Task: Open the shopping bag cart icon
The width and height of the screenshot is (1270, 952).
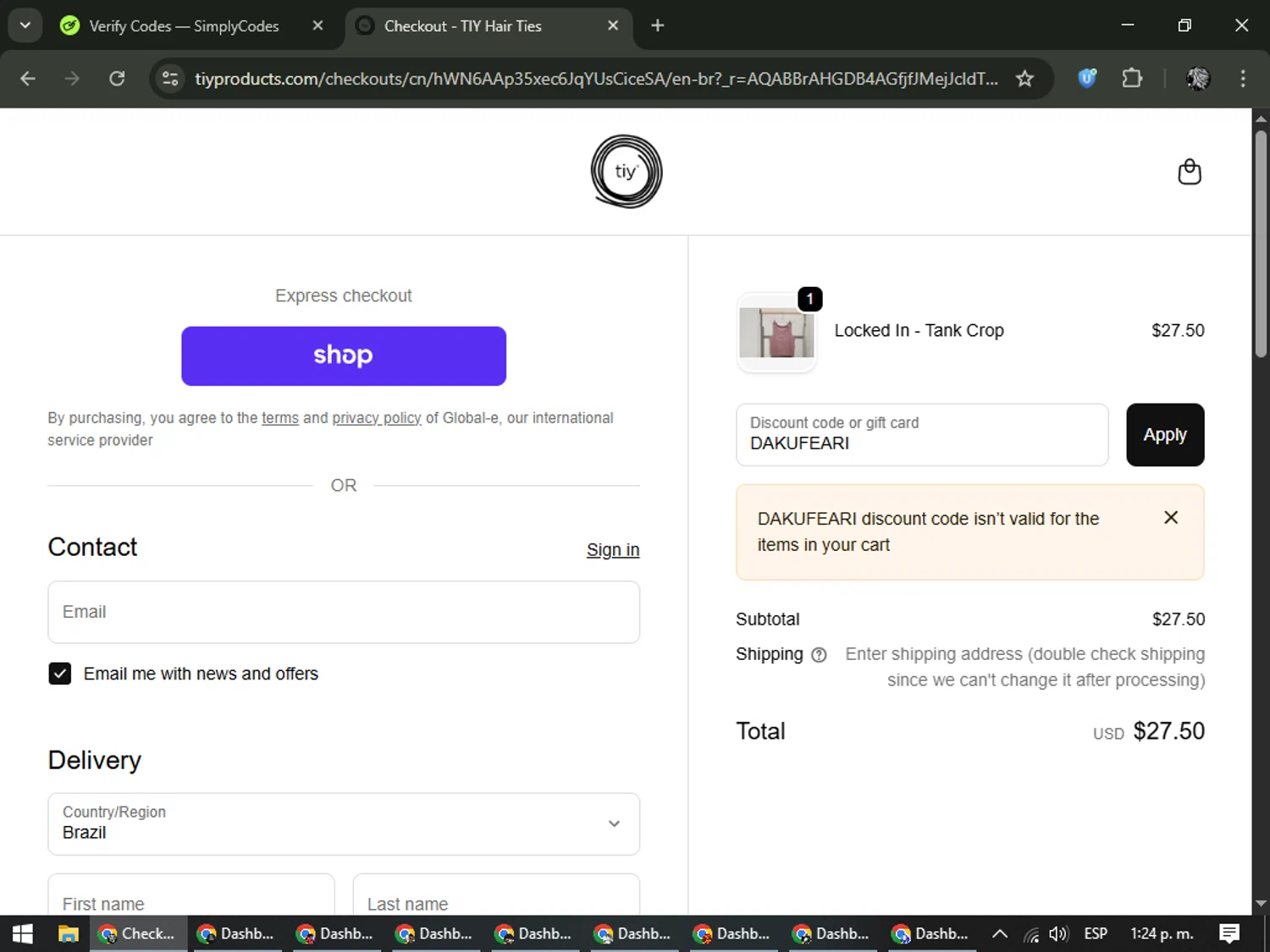Action: tap(1190, 172)
